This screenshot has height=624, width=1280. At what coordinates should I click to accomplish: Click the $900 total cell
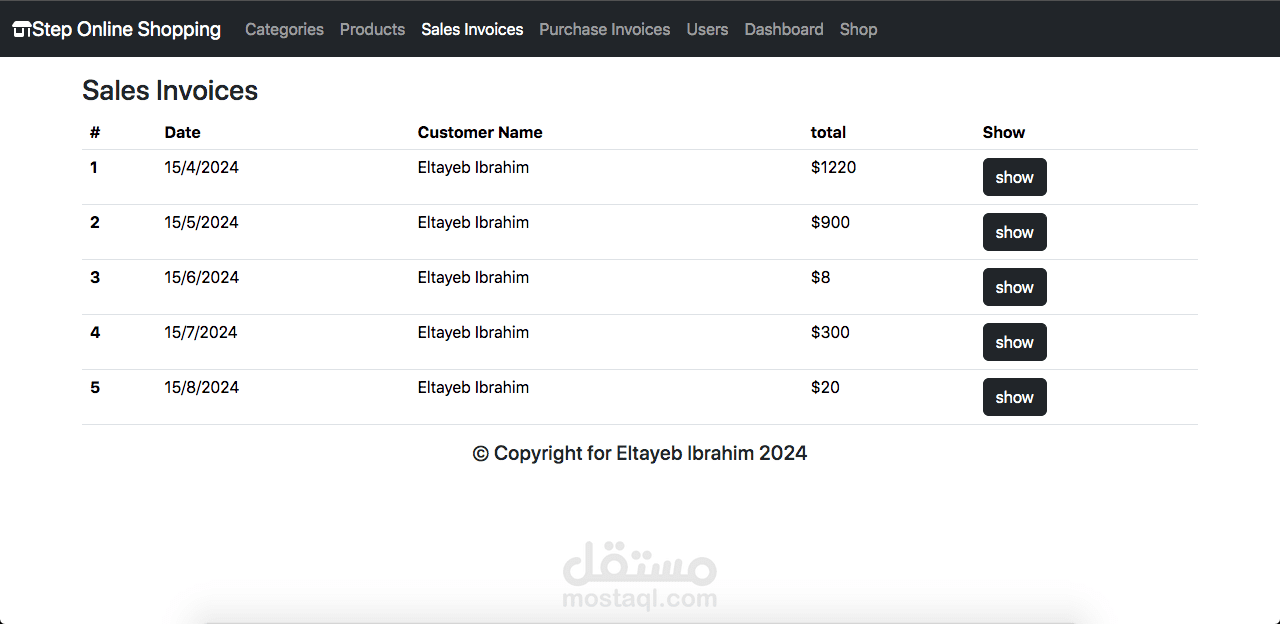click(x=830, y=222)
